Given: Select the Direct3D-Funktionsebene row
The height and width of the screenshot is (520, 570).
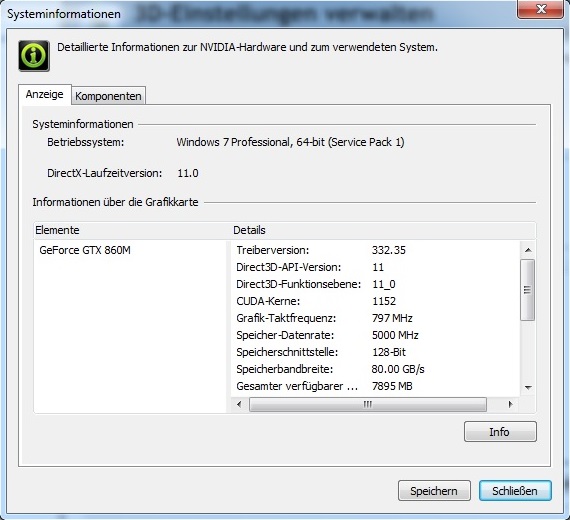Looking at the screenshot, I should 375,284.
